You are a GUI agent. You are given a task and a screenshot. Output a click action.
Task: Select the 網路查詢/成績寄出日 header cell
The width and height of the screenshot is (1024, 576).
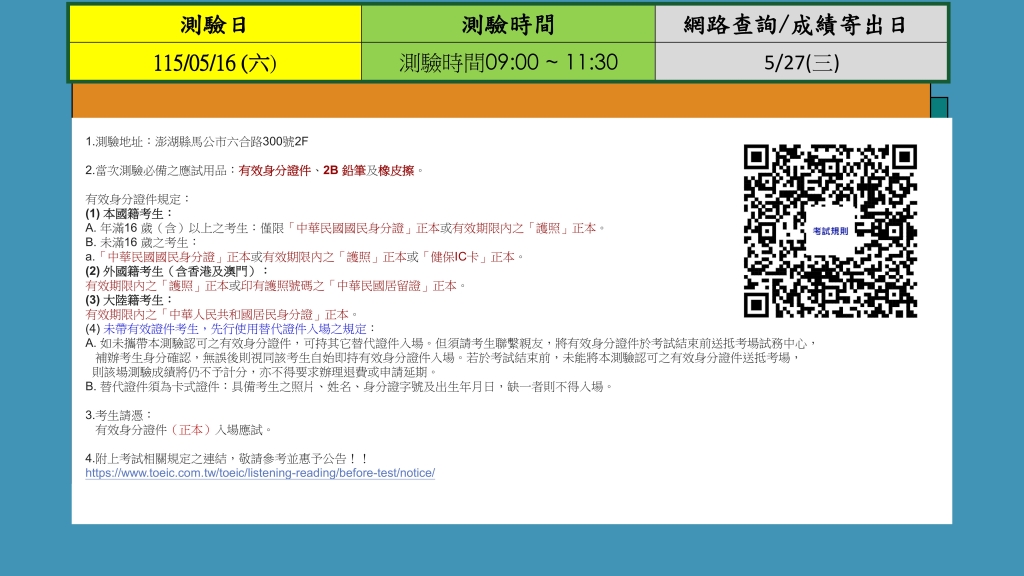[801, 25]
